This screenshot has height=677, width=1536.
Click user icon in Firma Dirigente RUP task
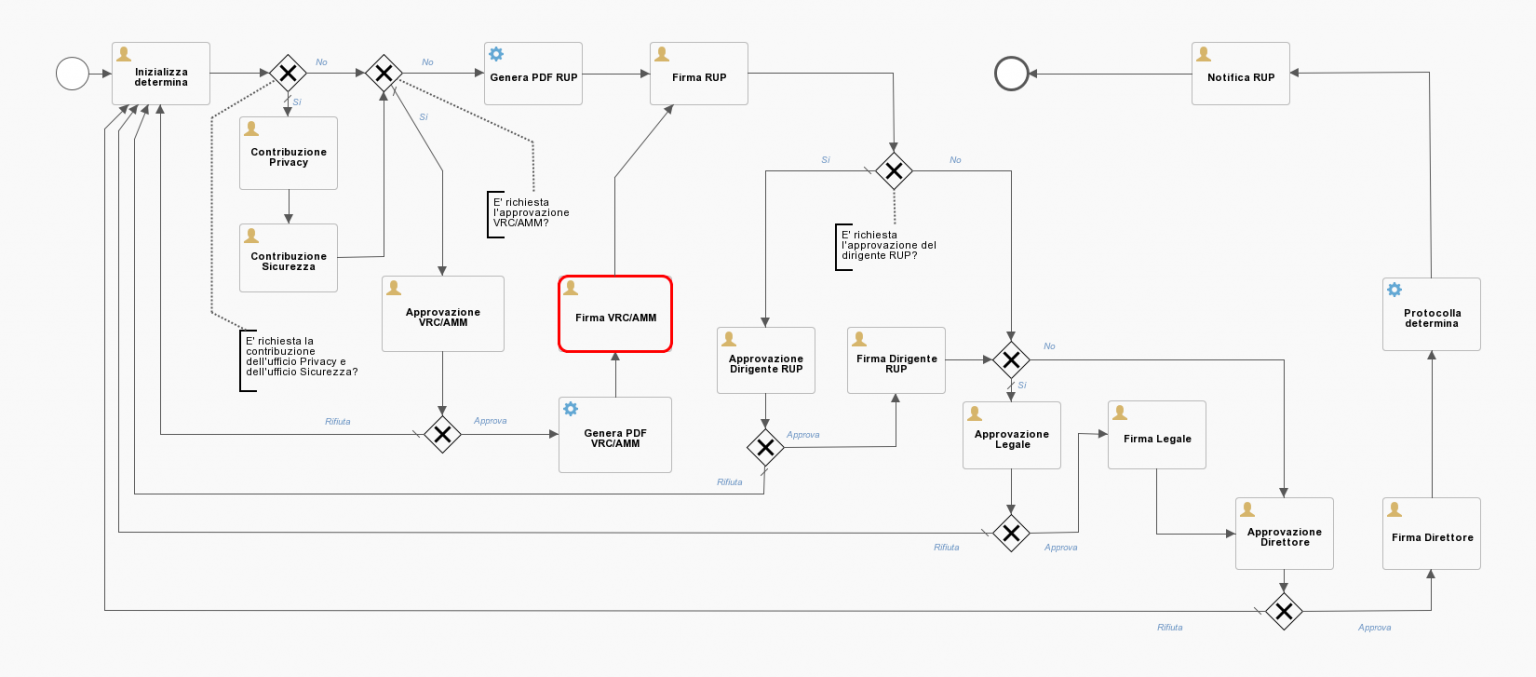[x=859, y=338]
